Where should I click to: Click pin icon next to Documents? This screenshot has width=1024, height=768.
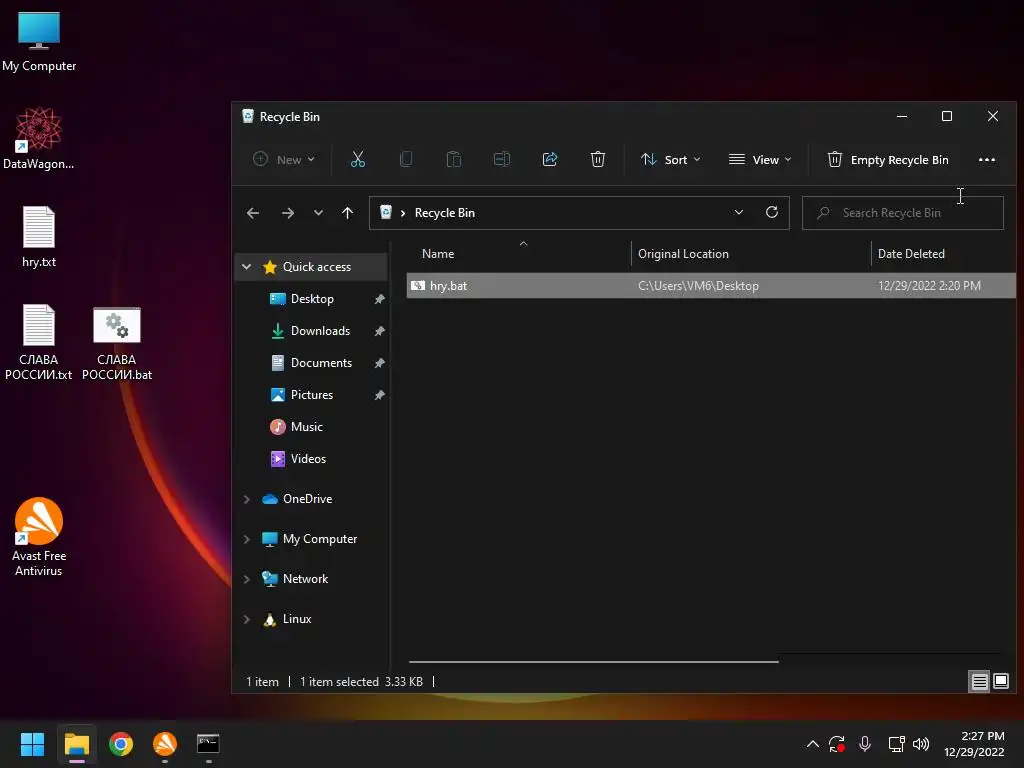(379, 363)
